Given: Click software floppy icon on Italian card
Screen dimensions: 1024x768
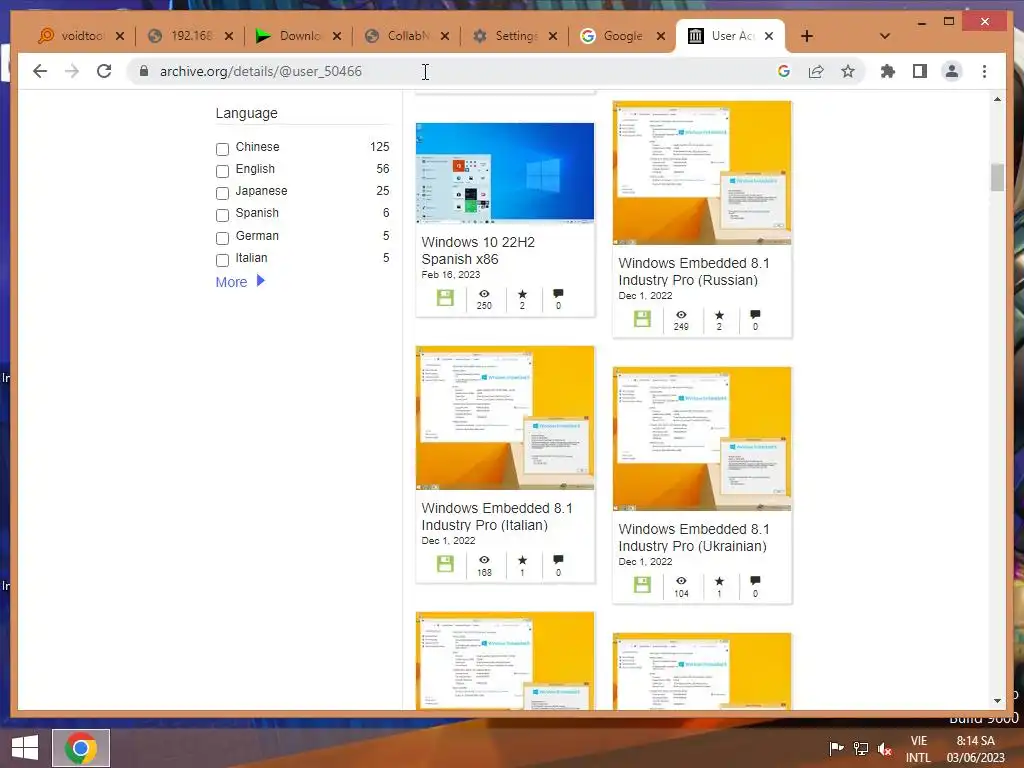Looking at the screenshot, I should point(445,564).
